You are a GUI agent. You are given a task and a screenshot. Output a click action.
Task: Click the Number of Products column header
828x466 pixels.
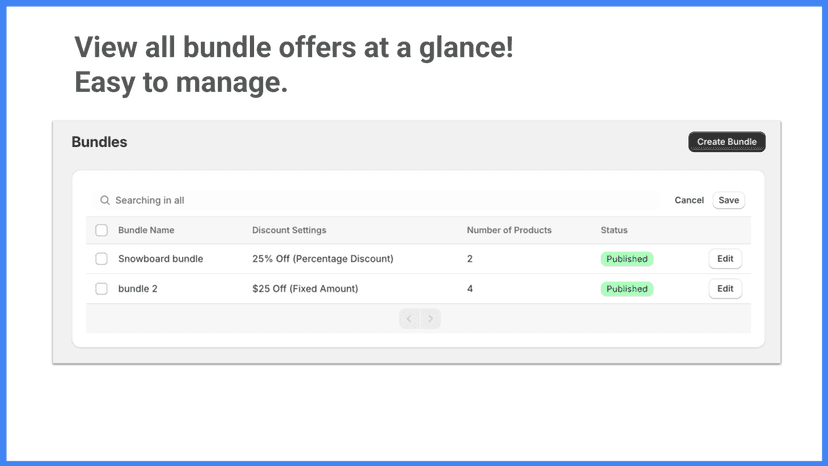[x=509, y=230]
